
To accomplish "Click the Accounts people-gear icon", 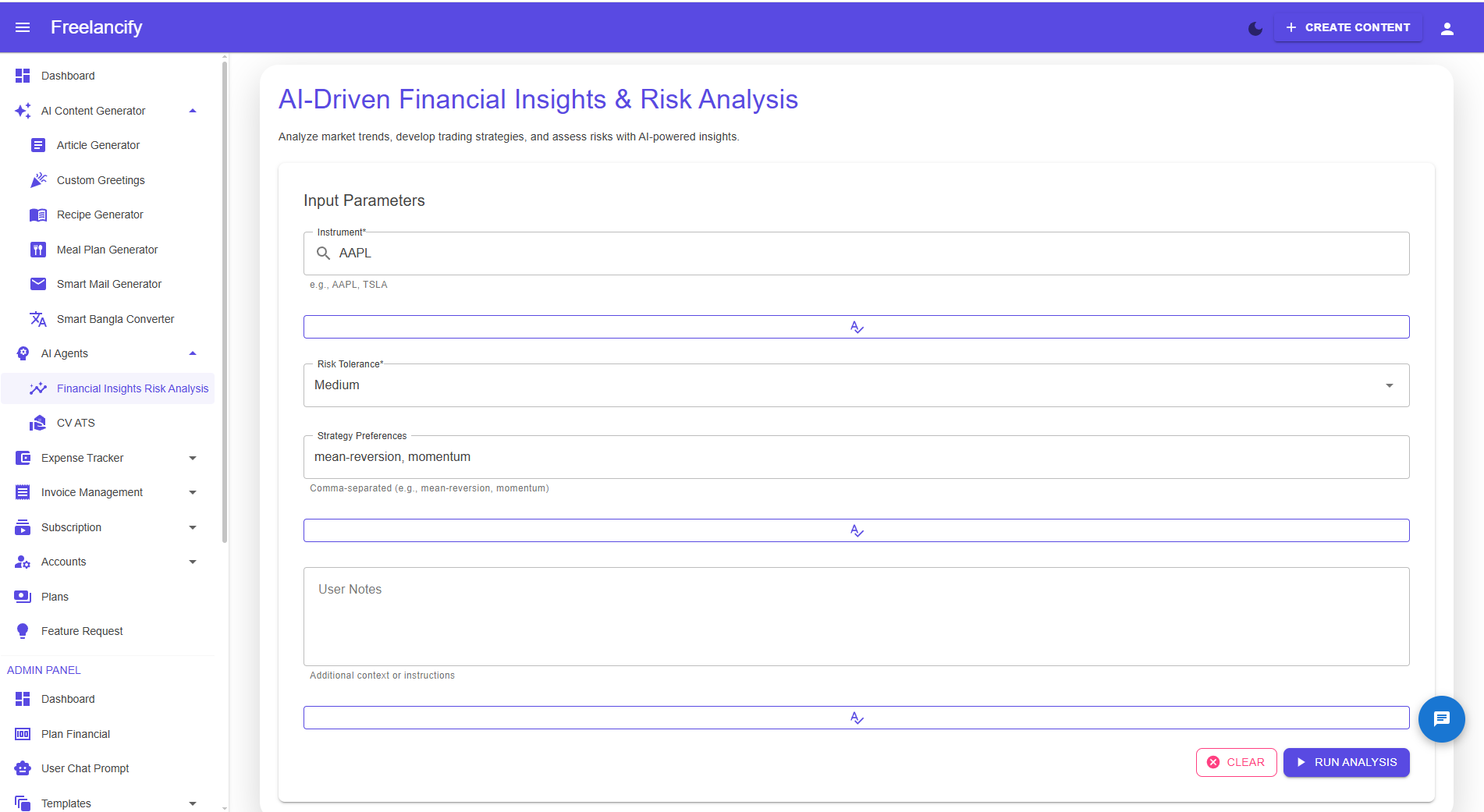I will coord(23,562).
